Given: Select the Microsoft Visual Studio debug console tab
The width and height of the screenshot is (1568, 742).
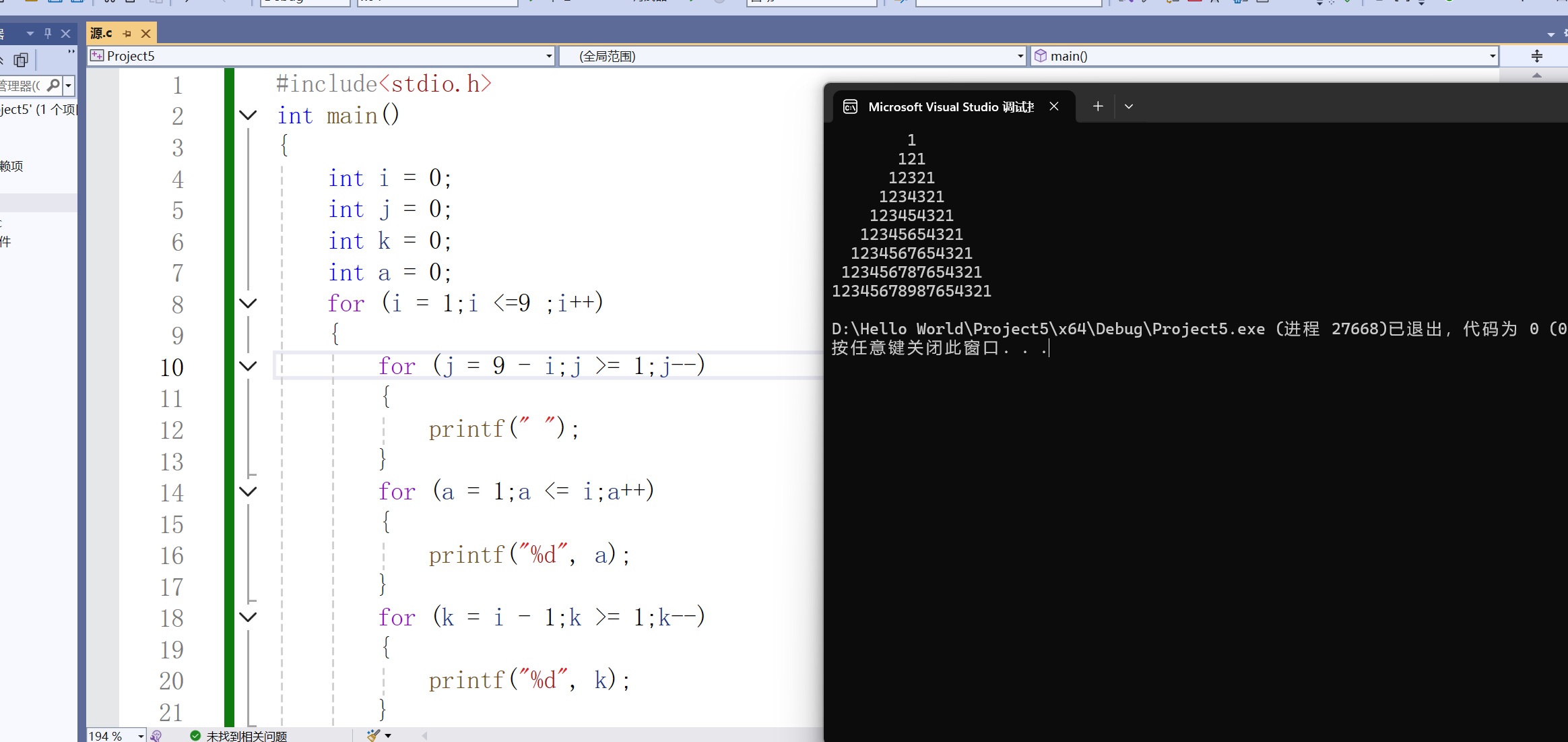Looking at the screenshot, I should click(950, 106).
